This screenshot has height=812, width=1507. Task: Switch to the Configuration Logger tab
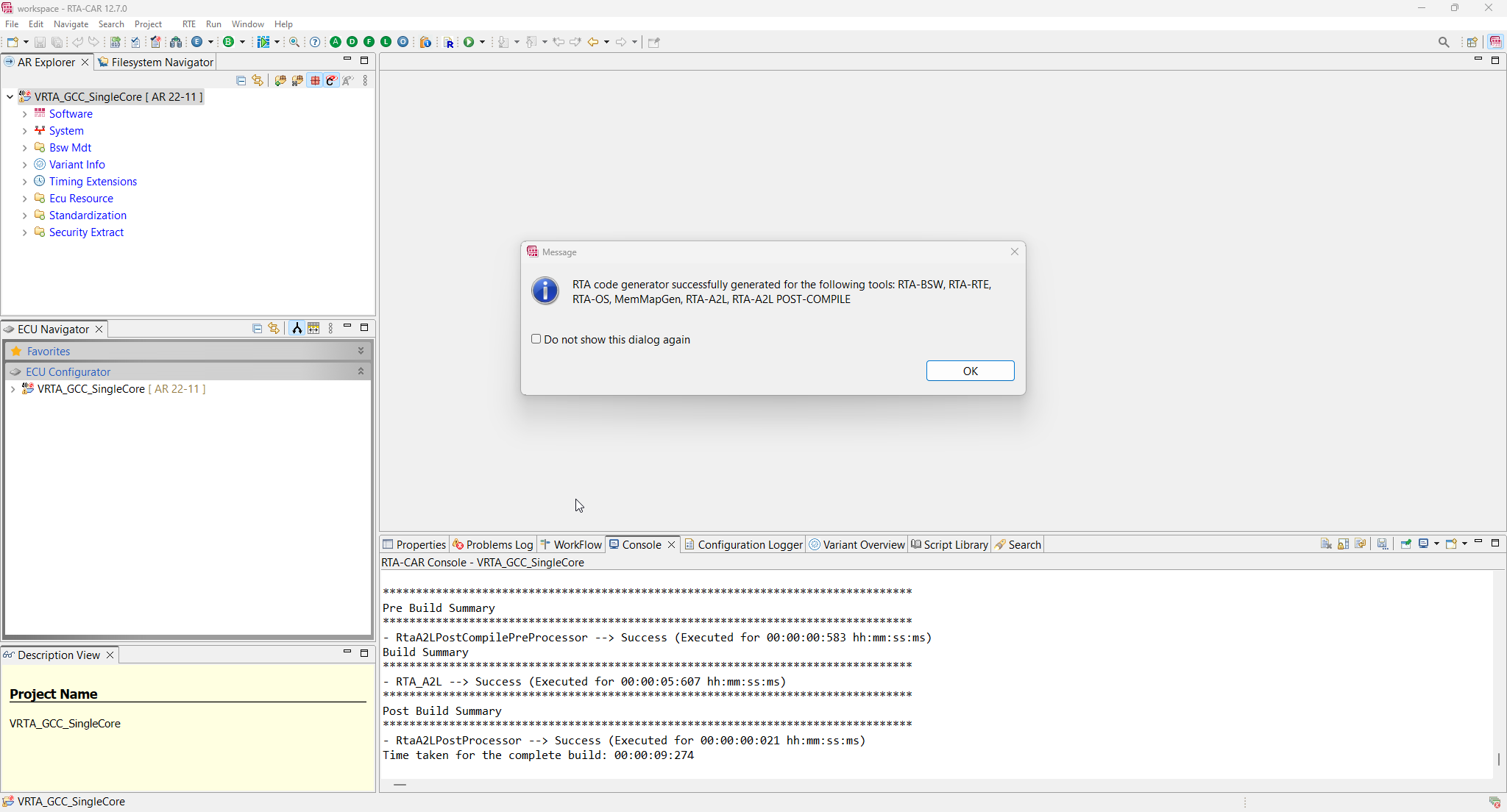pos(743,545)
